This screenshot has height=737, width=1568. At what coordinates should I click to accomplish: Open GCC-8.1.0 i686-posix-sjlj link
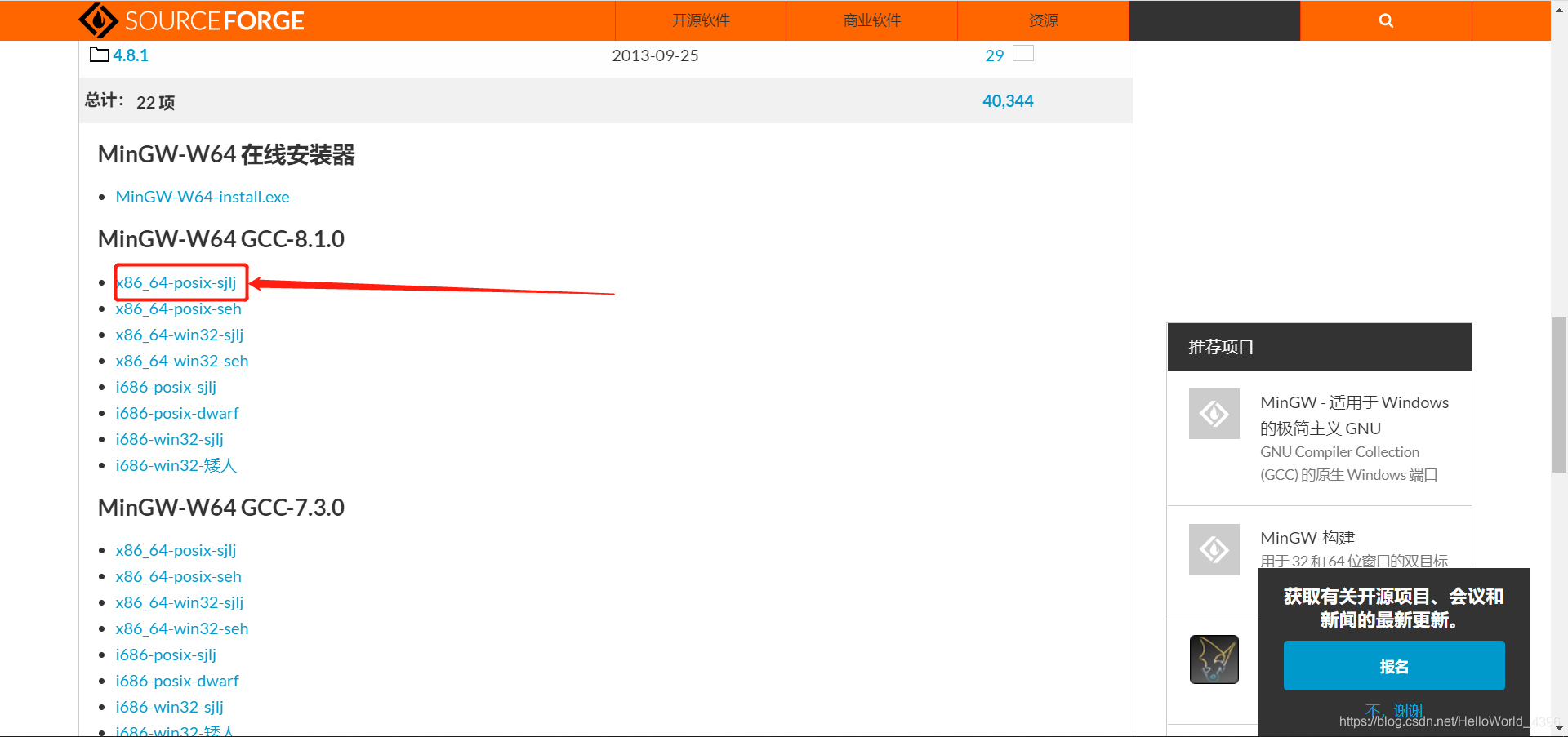(x=166, y=387)
